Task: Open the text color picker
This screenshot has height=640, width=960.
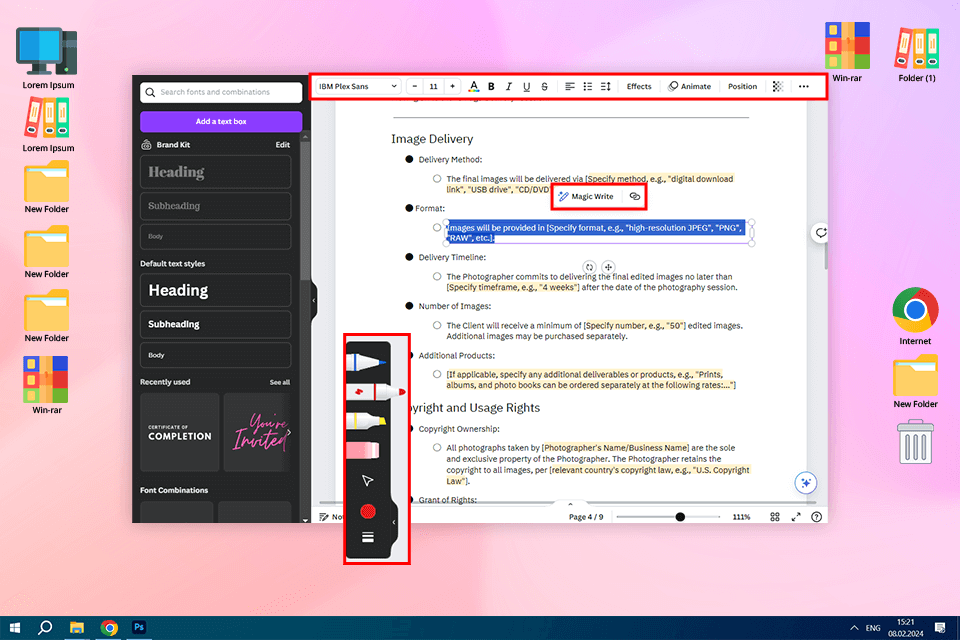Action: click(x=473, y=86)
